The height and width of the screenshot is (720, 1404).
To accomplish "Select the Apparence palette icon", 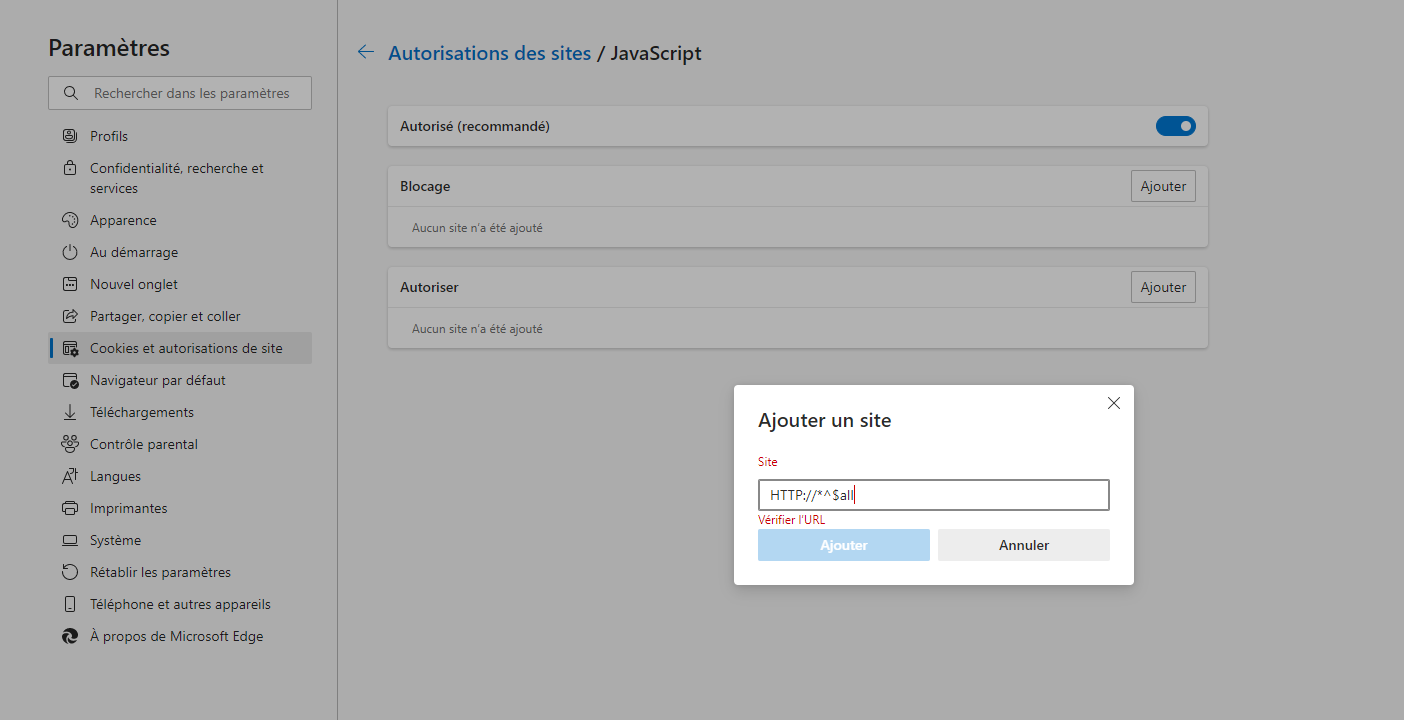I will tap(70, 220).
